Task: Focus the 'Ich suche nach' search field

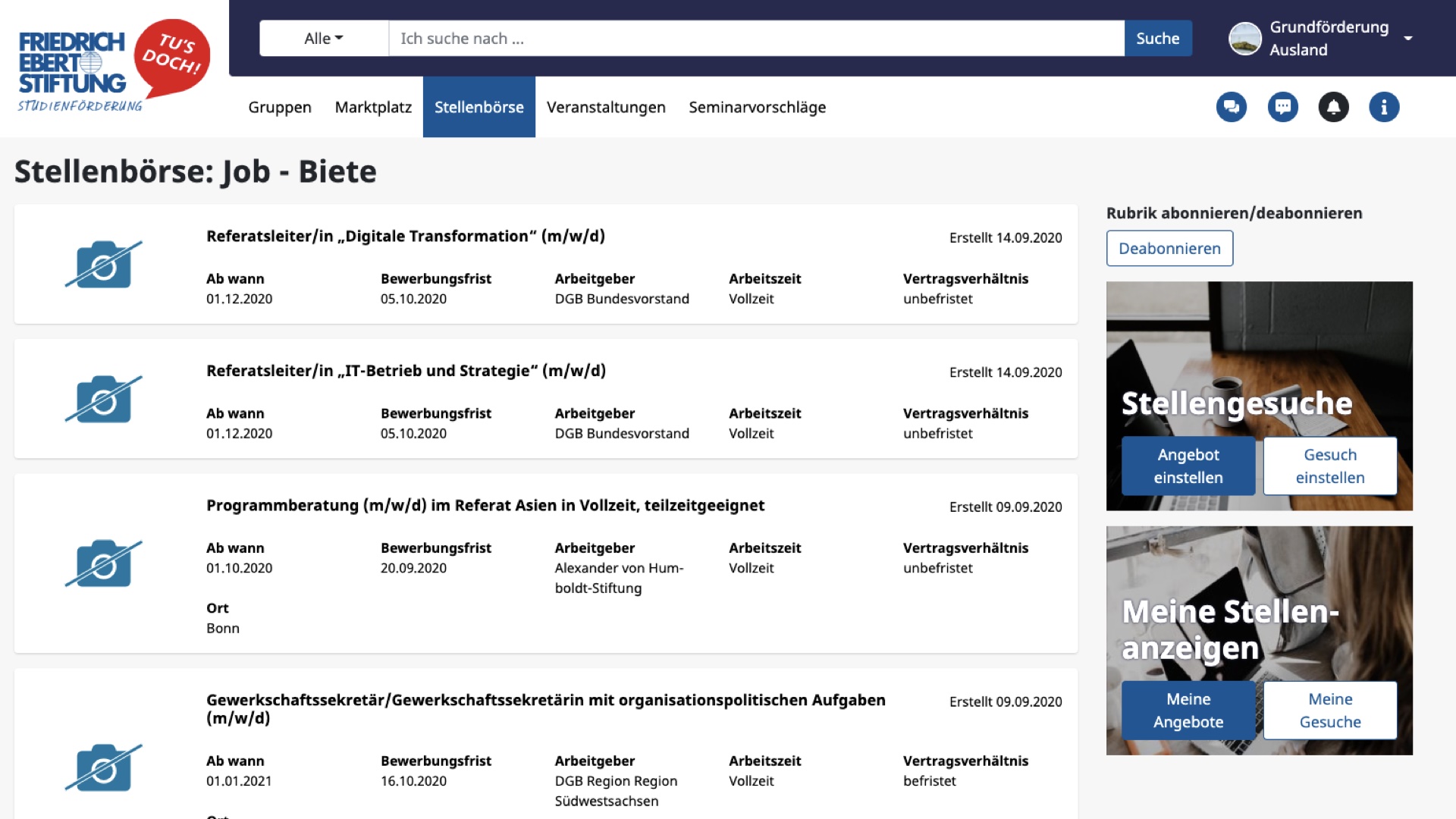Action: click(x=756, y=38)
